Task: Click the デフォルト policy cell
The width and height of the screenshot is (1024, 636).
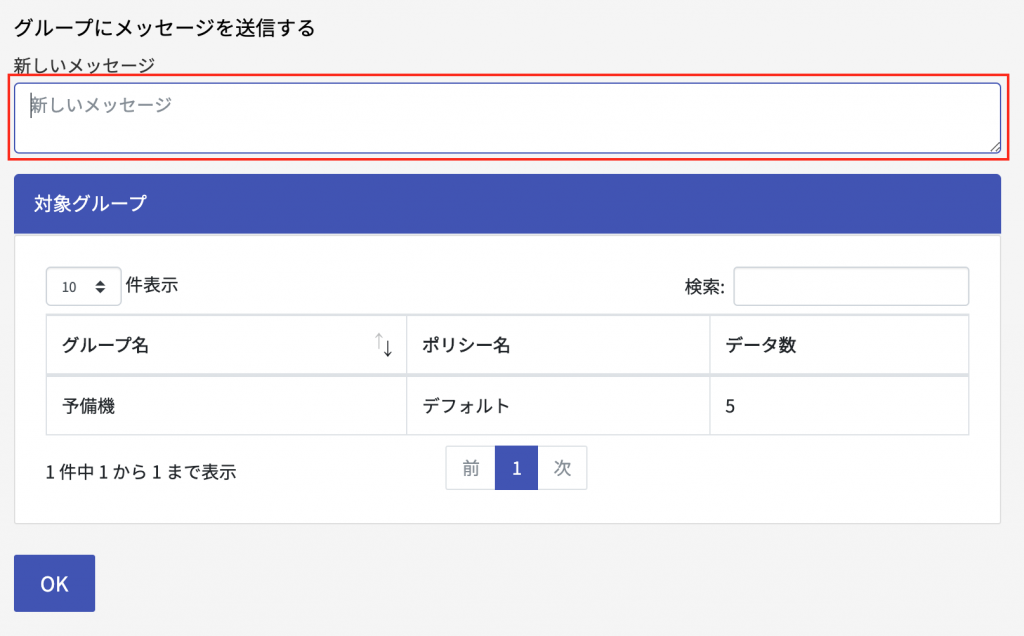Action: (466, 405)
